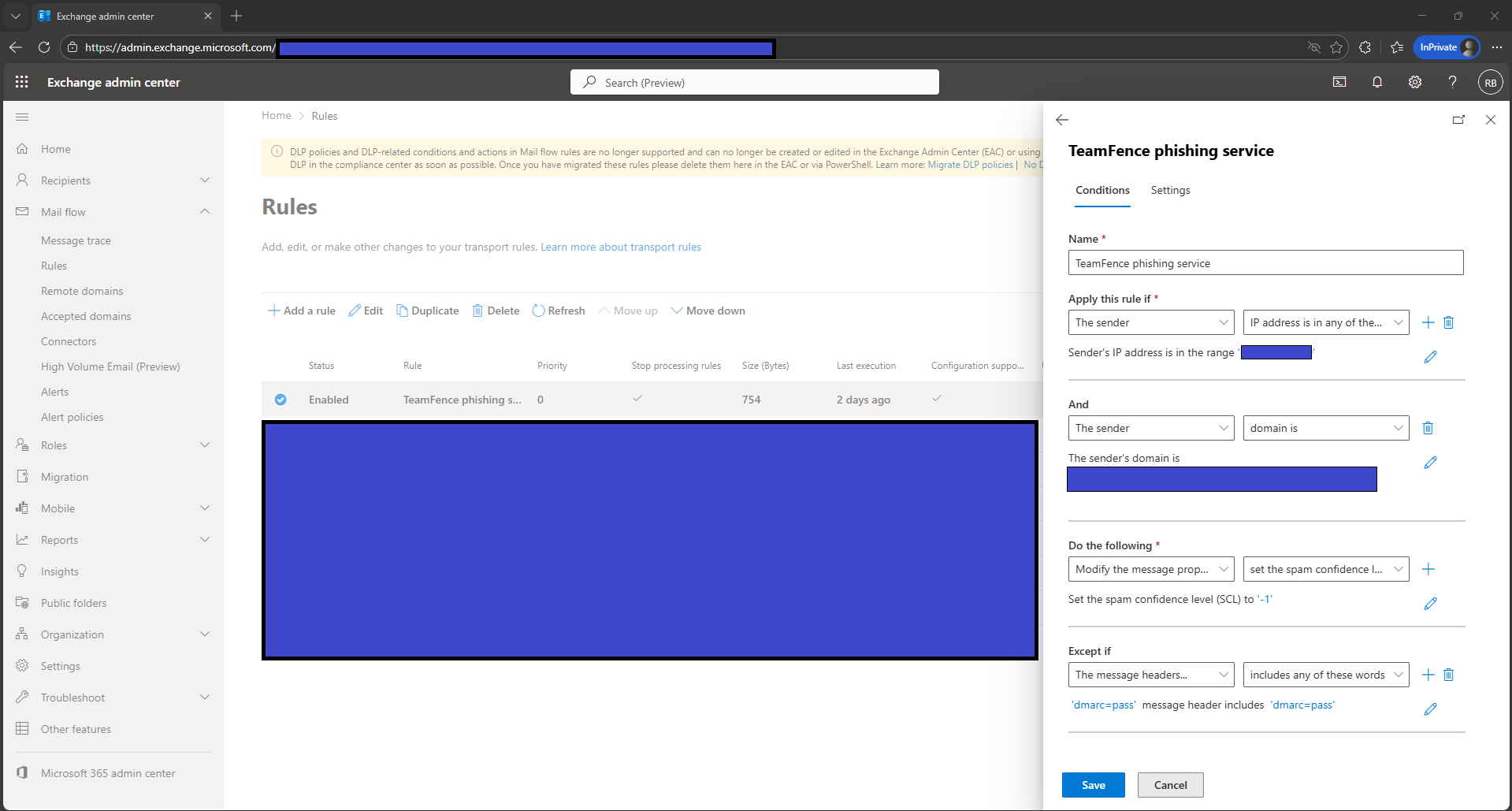Image resolution: width=1512 pixels, height=811 pixels.
Task: Toggle the TeamFence rule selection checkmark
Action: (280, 400)
